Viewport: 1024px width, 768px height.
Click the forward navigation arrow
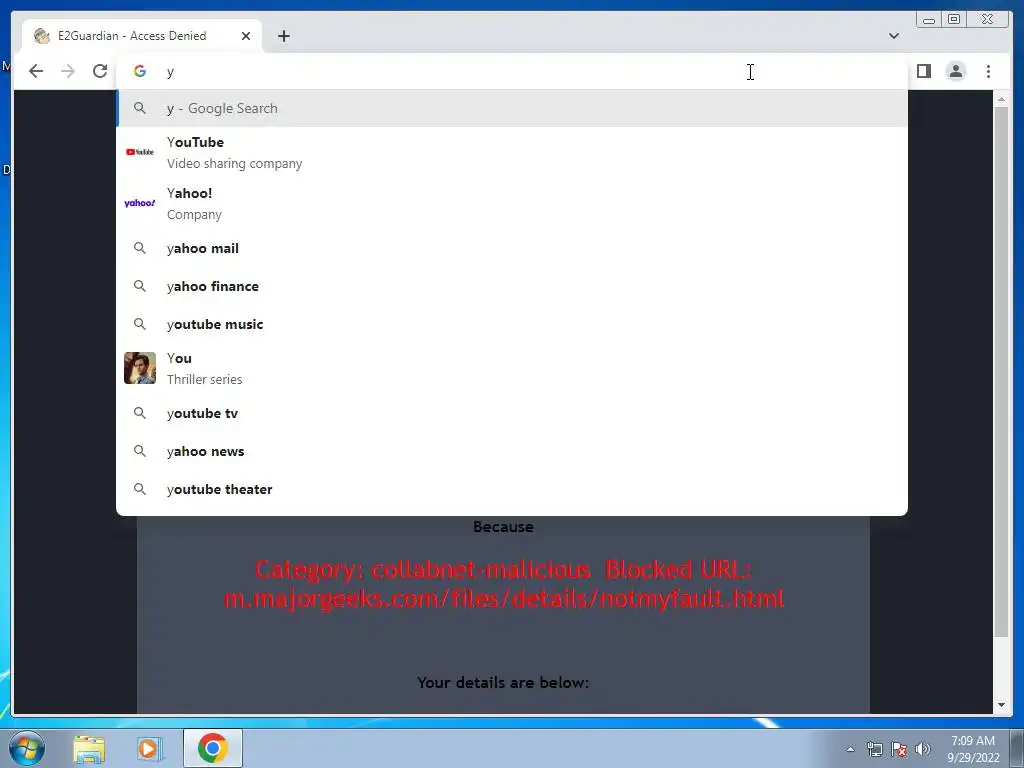pos(68,71)
